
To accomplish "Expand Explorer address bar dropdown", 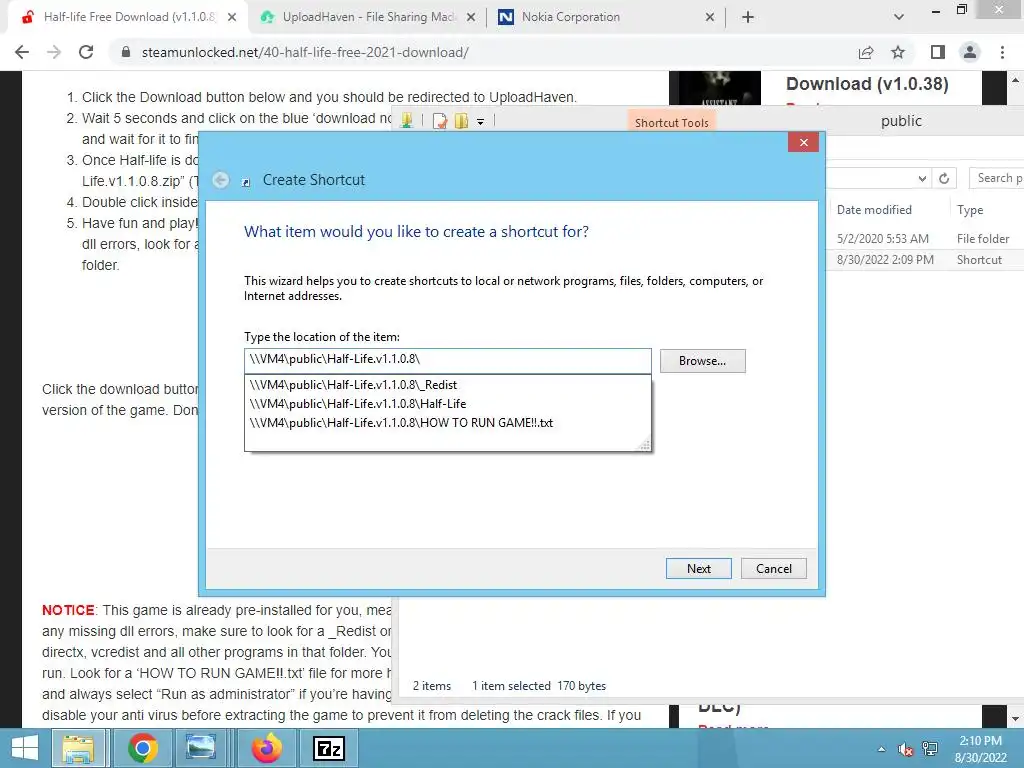I will [x=922, y=178].
